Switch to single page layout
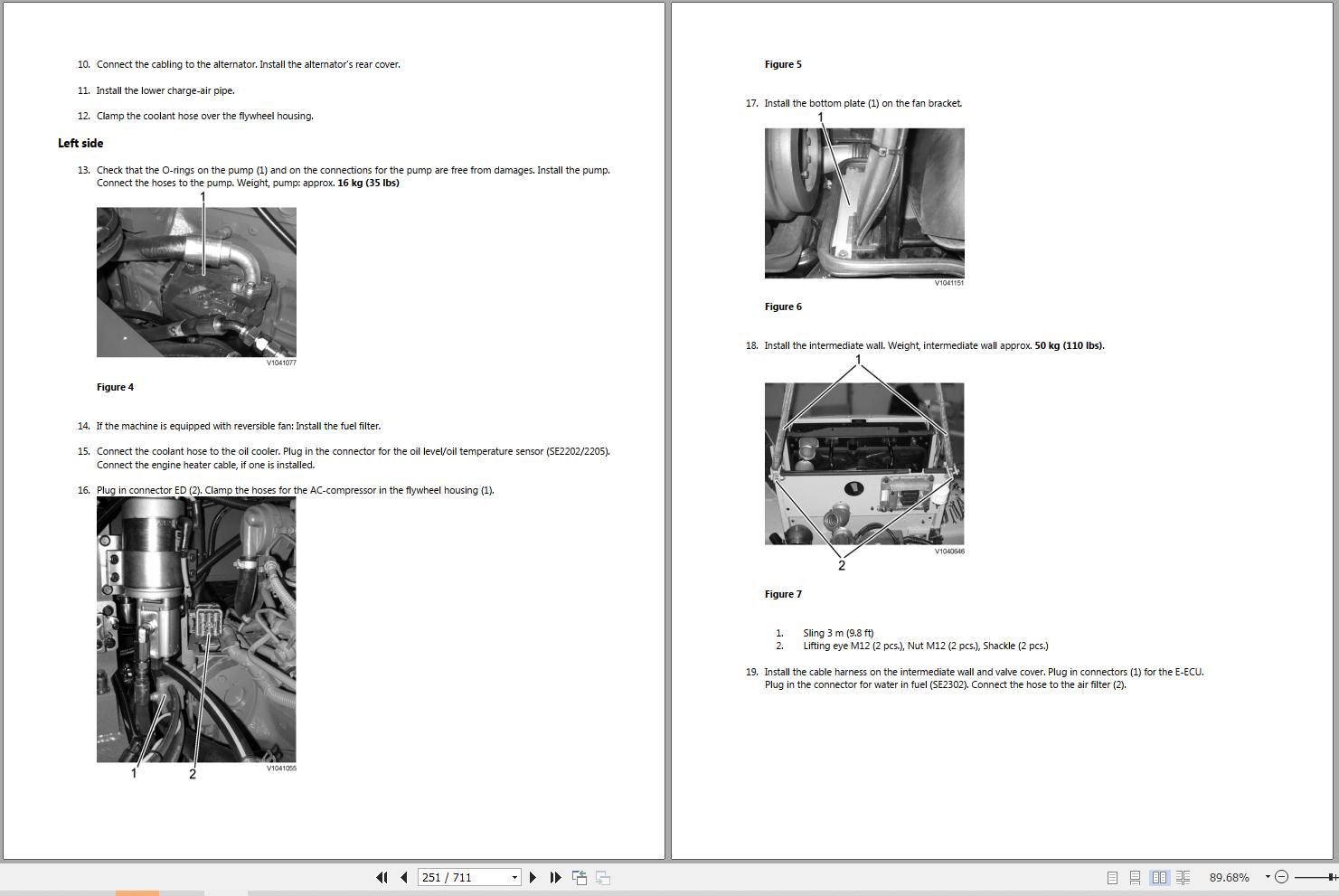This screenshot has height=896, width=1339. (1110, 877)
